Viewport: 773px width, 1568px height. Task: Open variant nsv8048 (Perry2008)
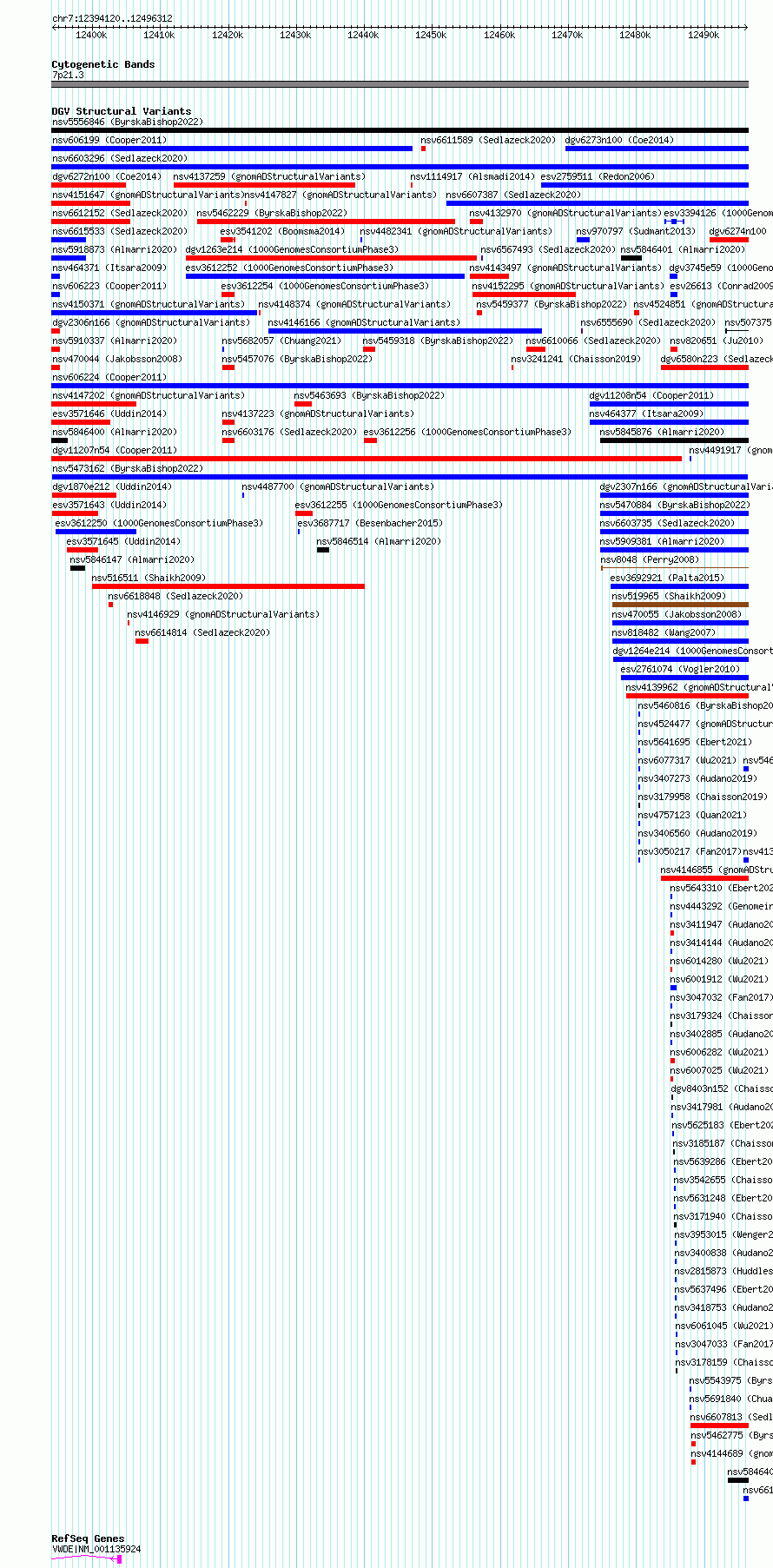click(650, 559)
